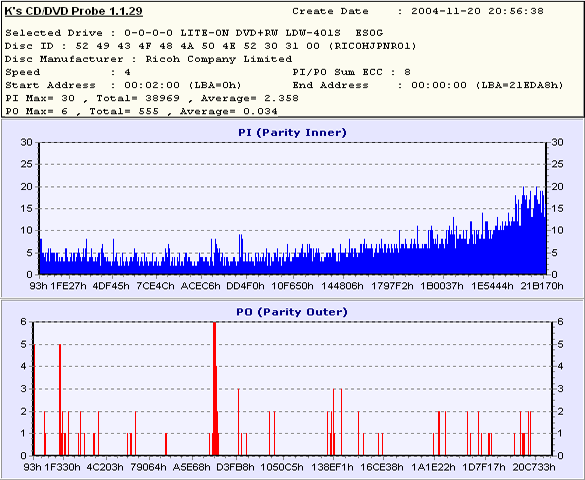
Task: Click the End Address LBA=21EDA8h value
Action: [519, 85]
